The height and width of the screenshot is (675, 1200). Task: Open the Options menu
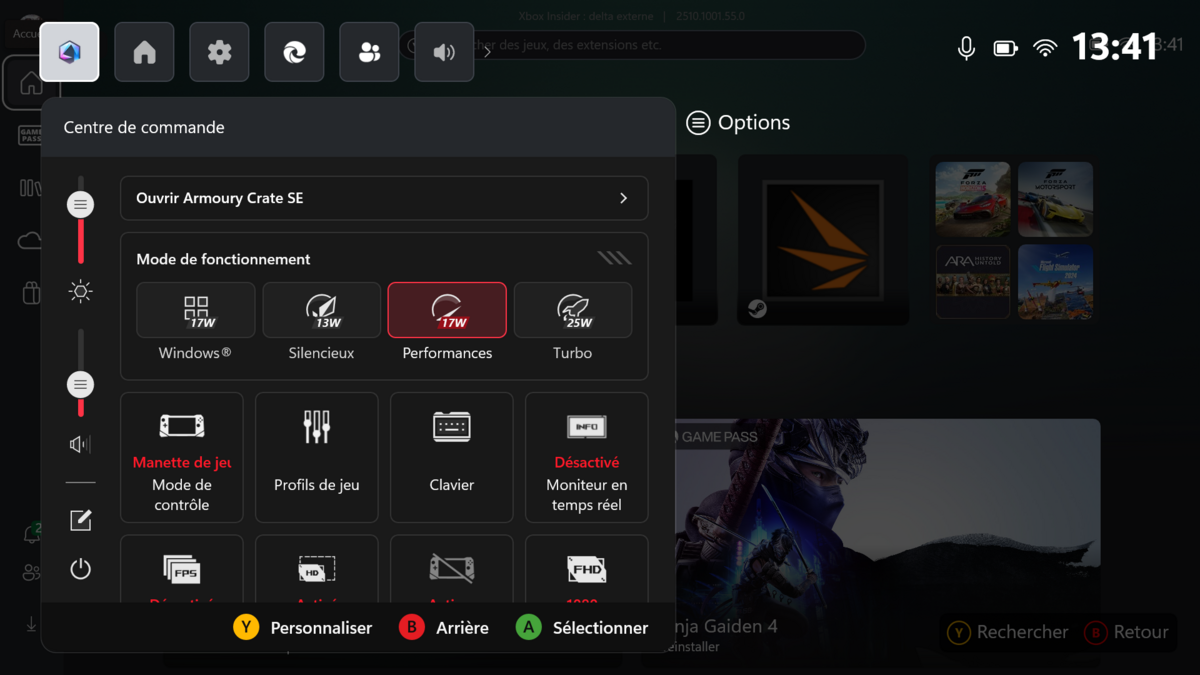738,123
